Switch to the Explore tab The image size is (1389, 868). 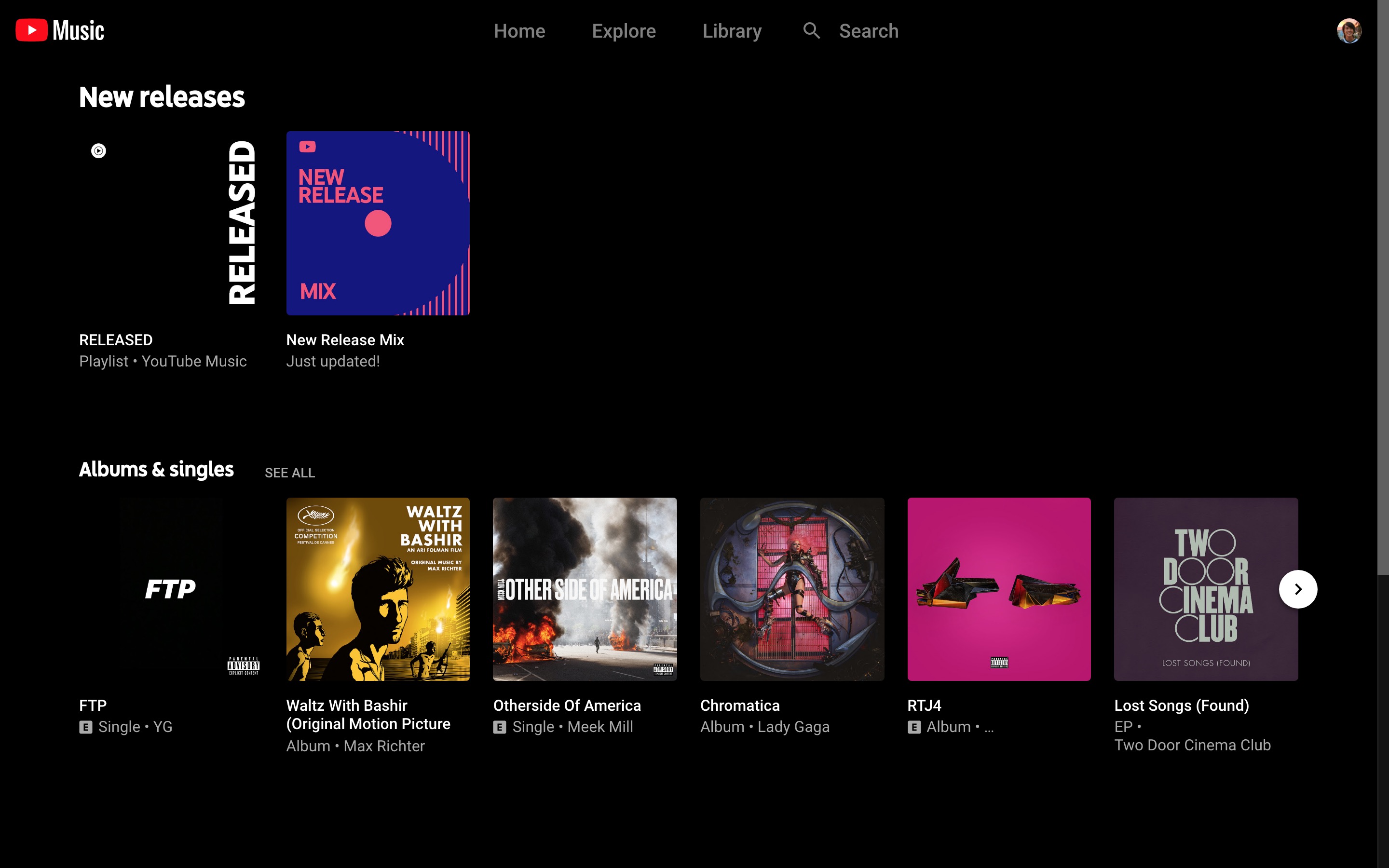point(623,30)
